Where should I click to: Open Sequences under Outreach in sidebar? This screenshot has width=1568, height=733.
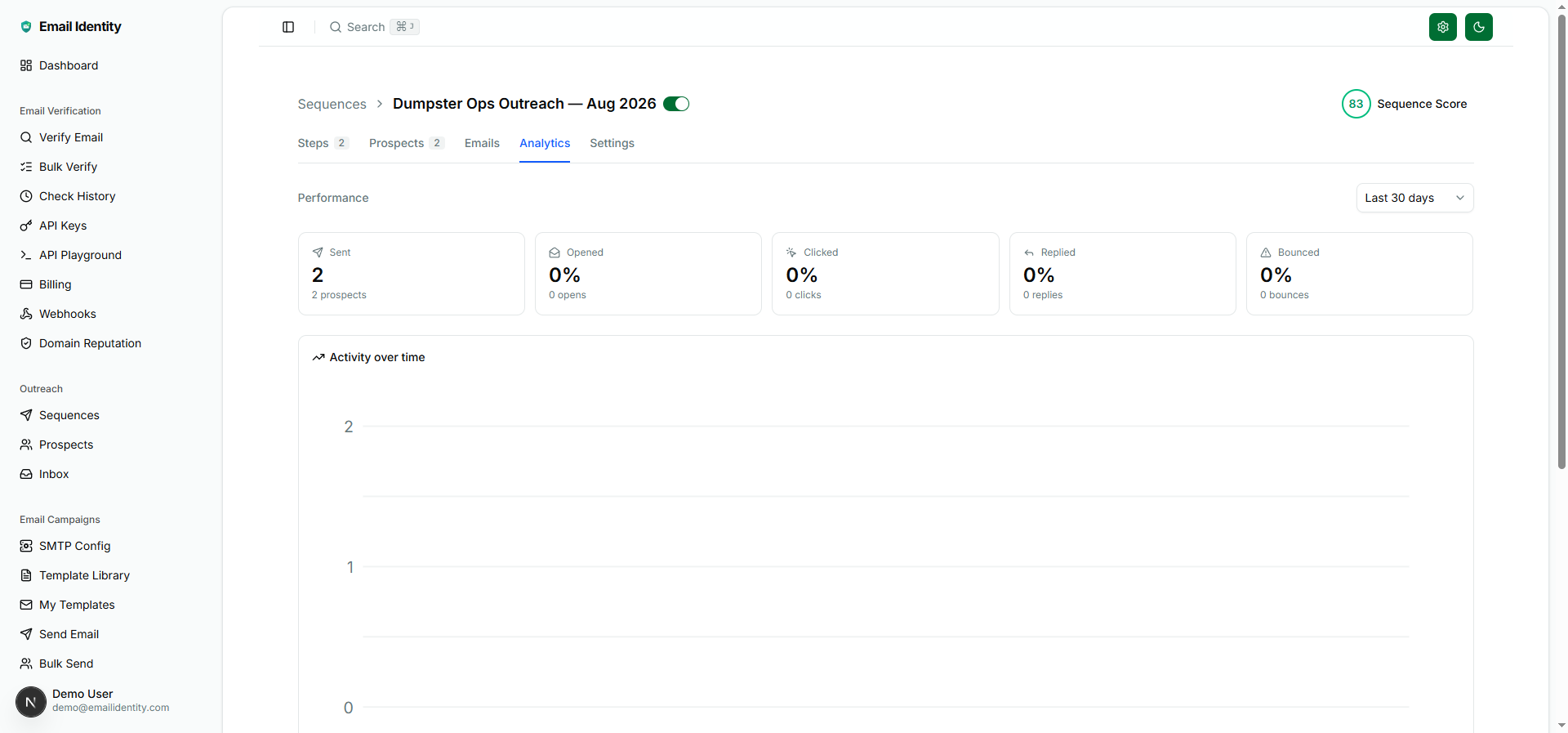tap(60, 415)
